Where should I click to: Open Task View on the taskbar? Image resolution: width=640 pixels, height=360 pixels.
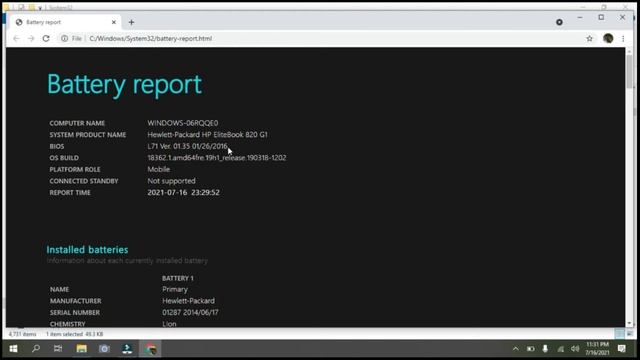[58, 349]
